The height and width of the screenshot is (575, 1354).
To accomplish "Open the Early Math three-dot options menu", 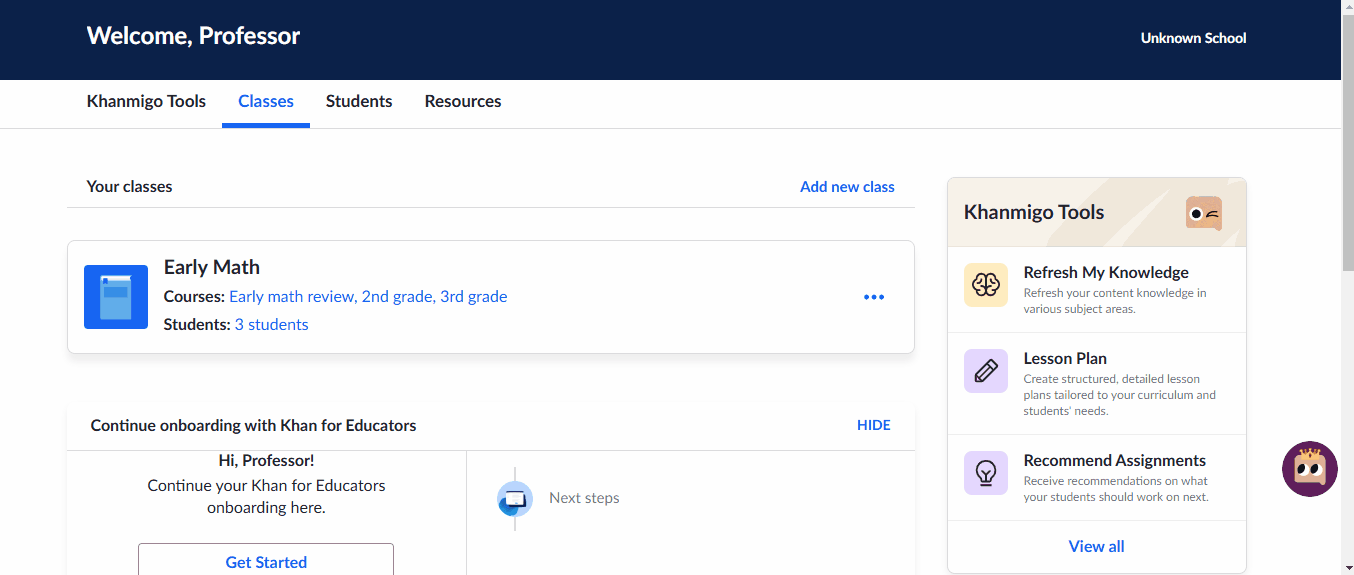I will pos(874,297).
